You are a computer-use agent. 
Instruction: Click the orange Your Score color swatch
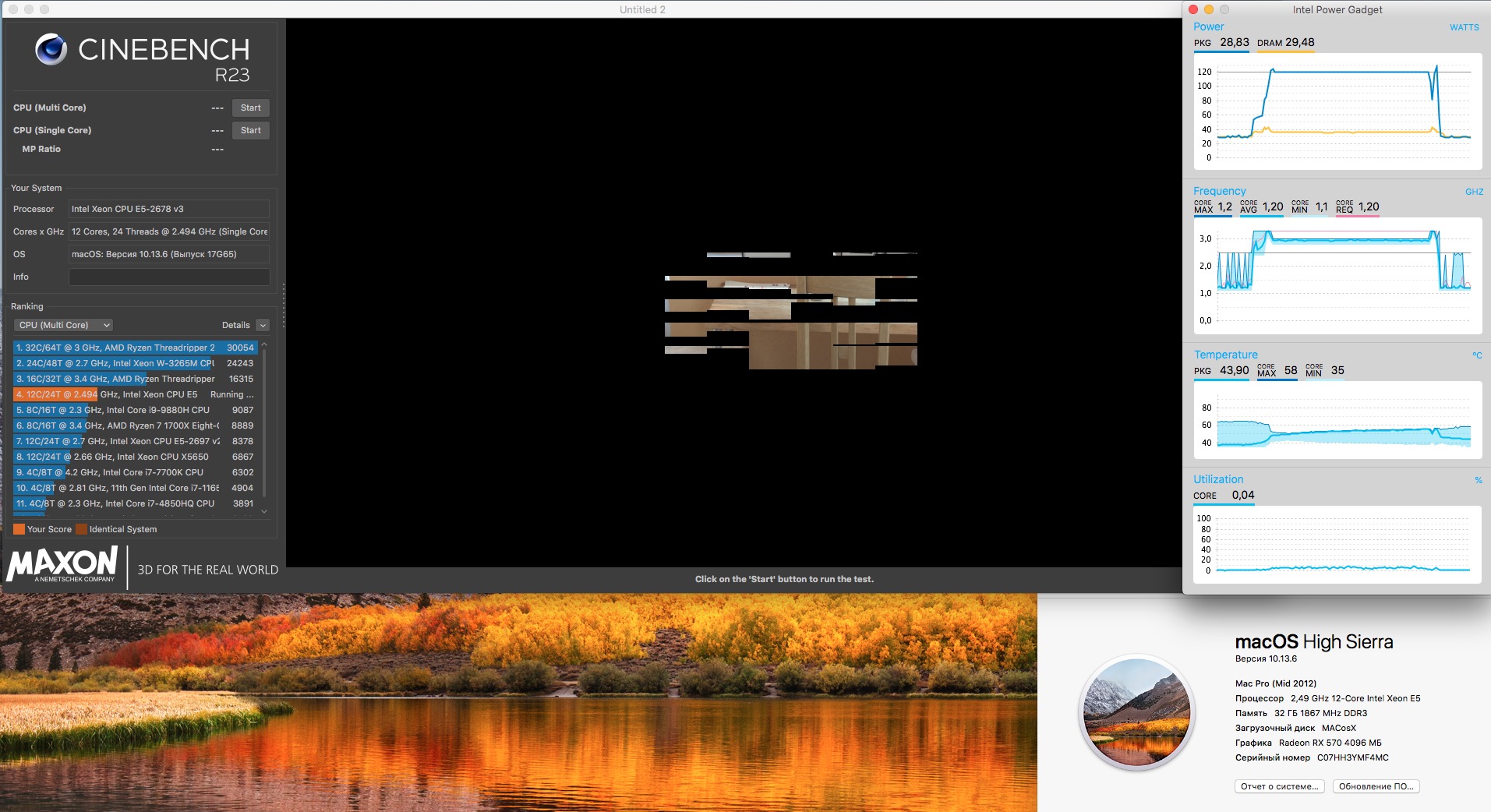(x=19, y=529)
